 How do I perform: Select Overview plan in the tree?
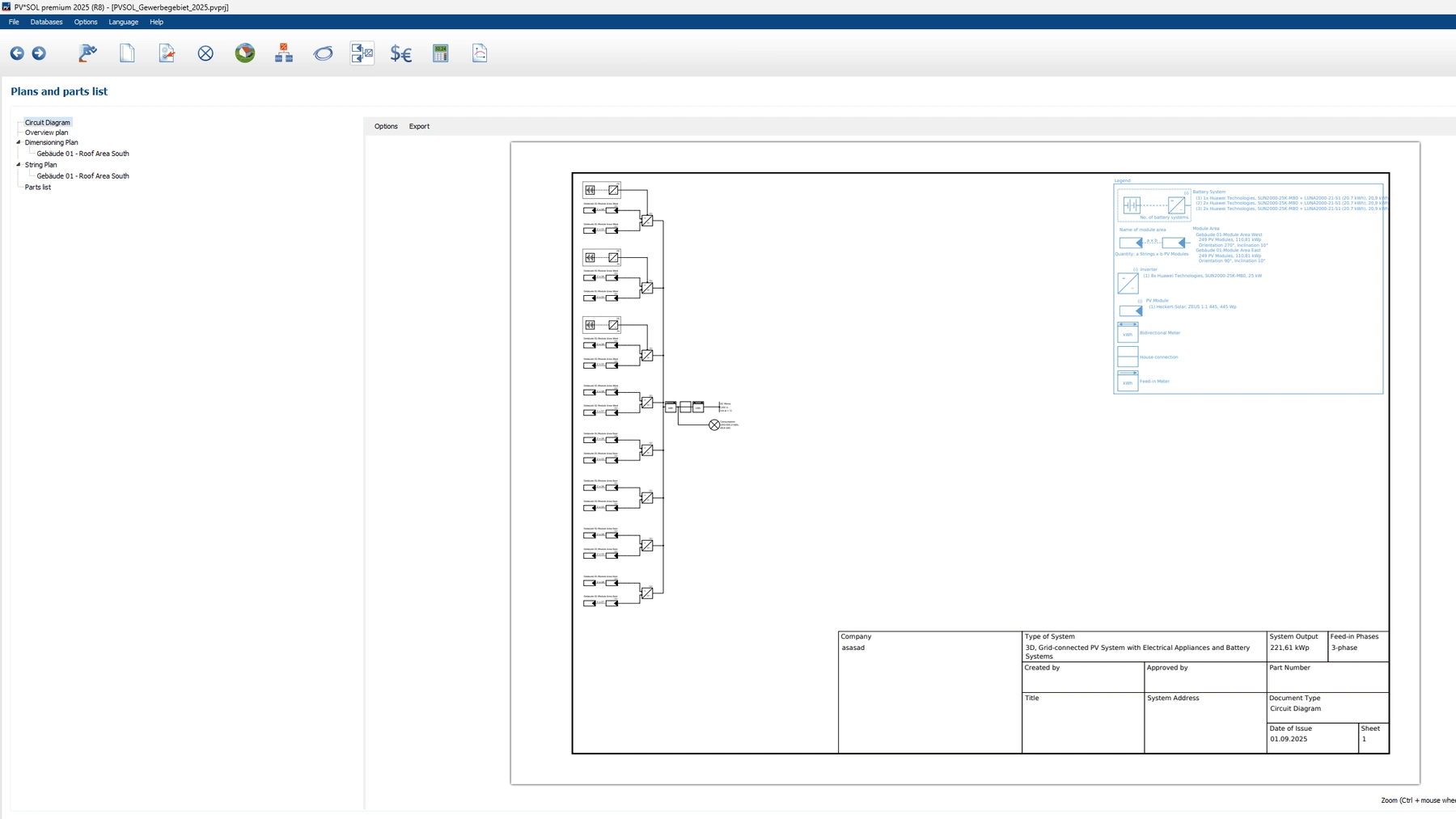click(x=46, y=133)
